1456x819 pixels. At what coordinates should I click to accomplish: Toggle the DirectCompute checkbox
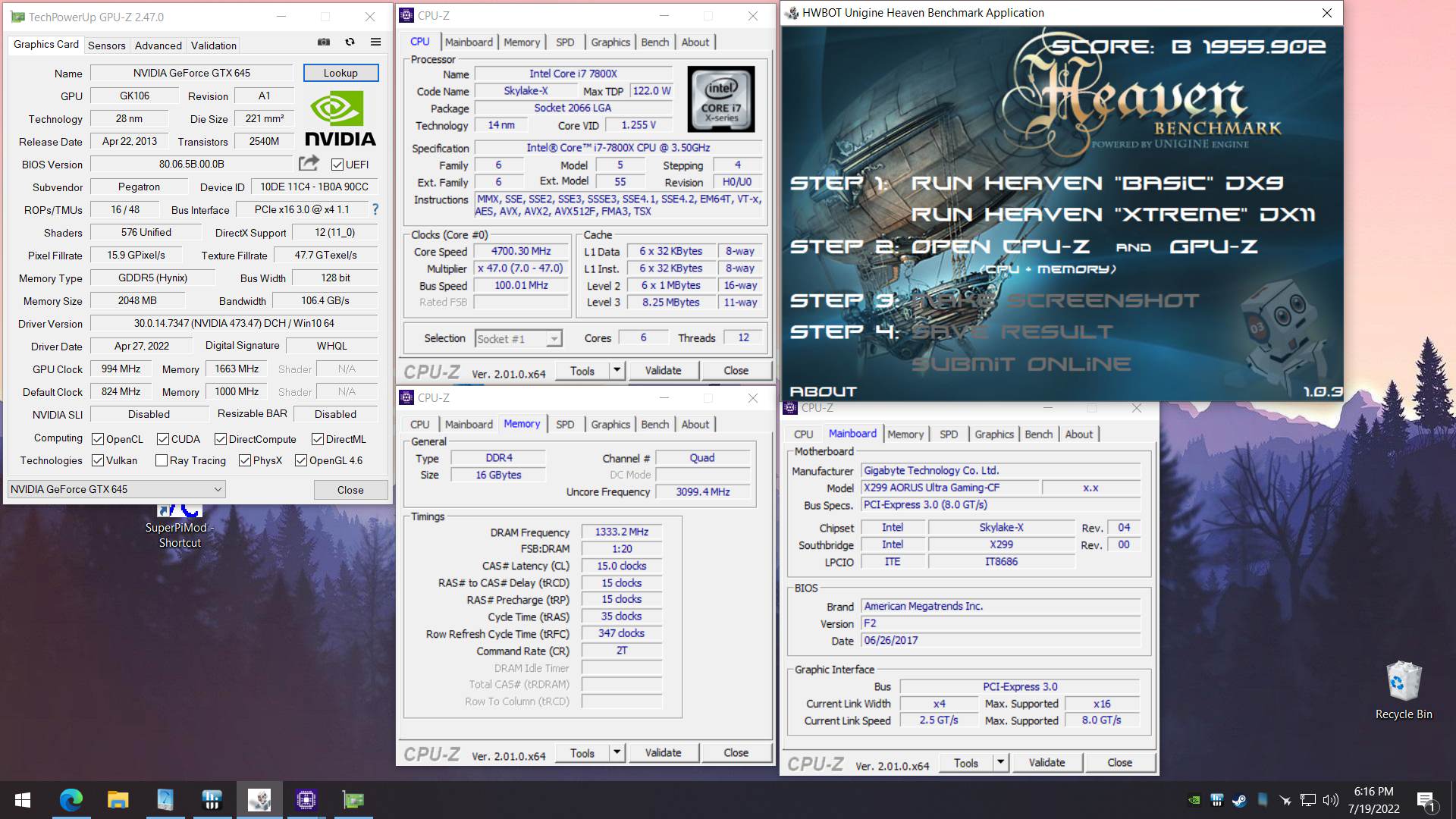click(221, 439)
